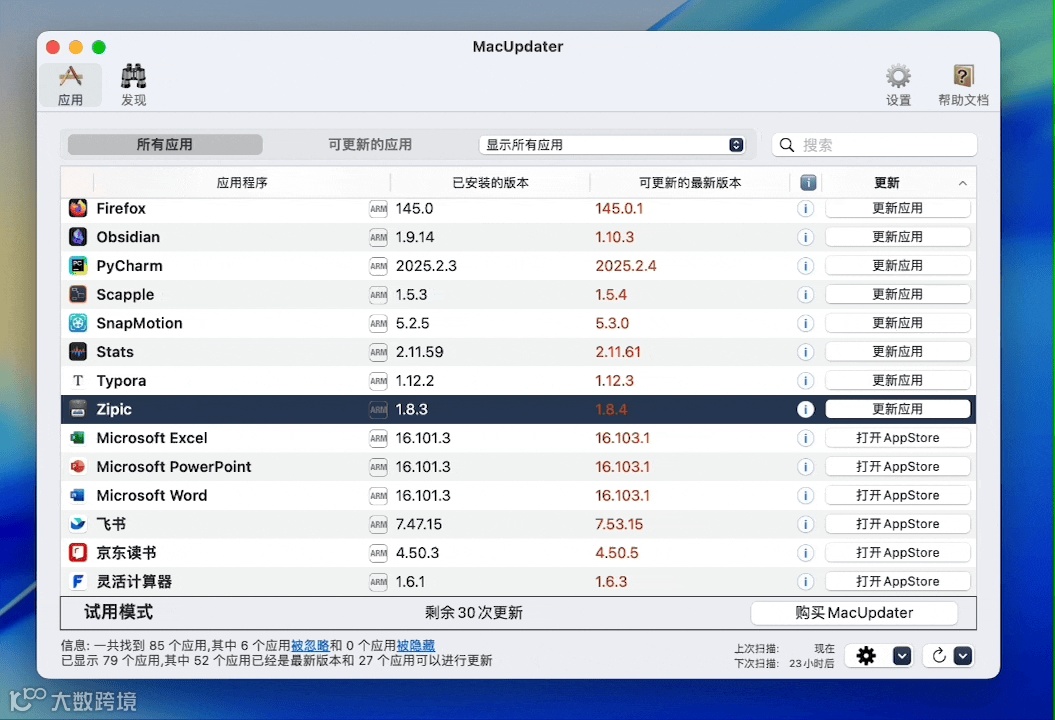Click Stats installed version 2.11.59

[x=420, y=352]
